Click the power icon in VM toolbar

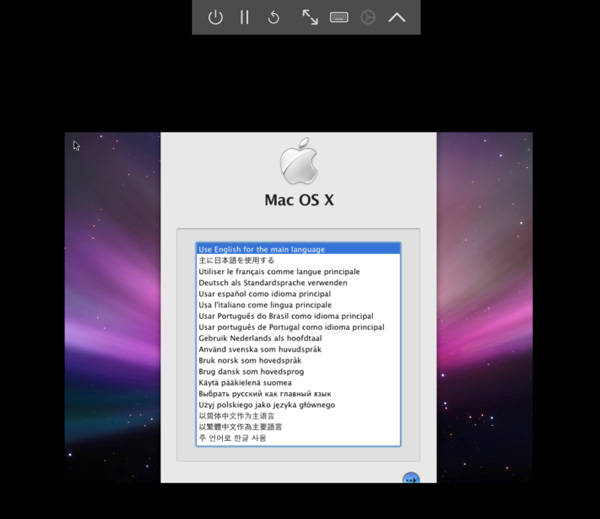215,17
